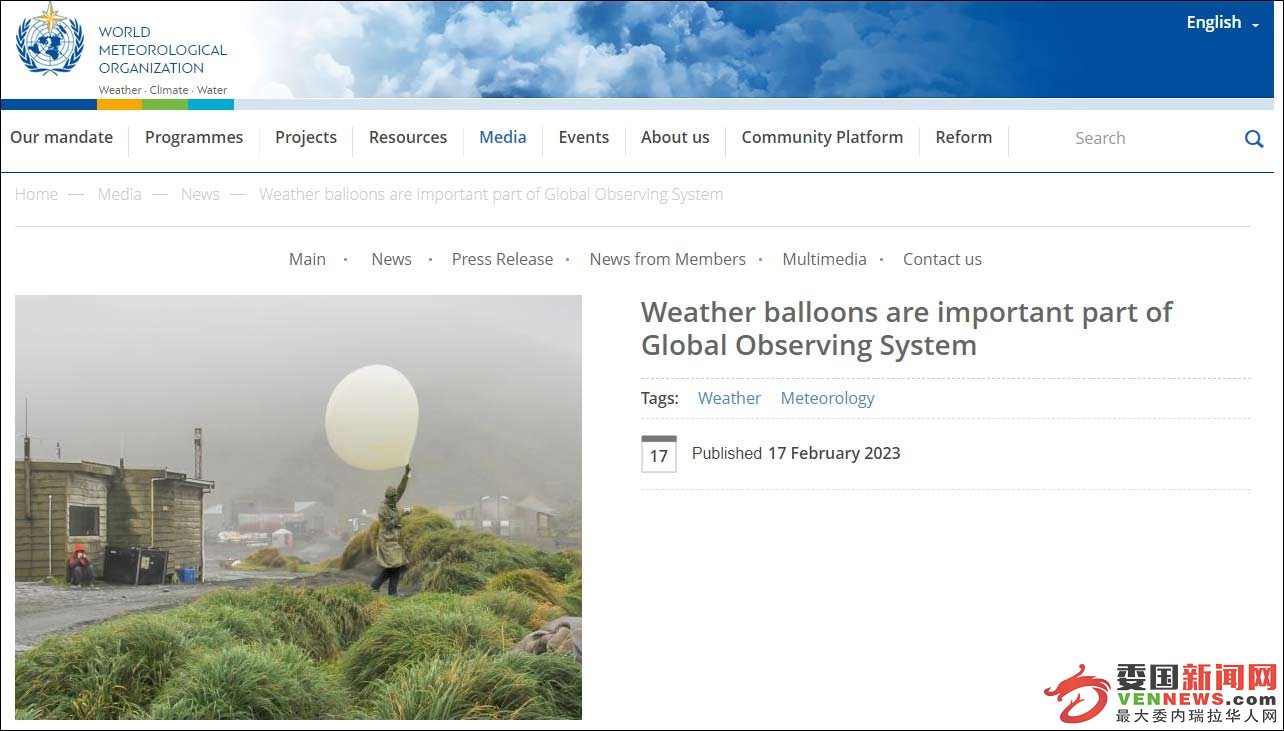Click the breadcrumb article title text
Screen dimensions: 1284x731
coord(491,194)
